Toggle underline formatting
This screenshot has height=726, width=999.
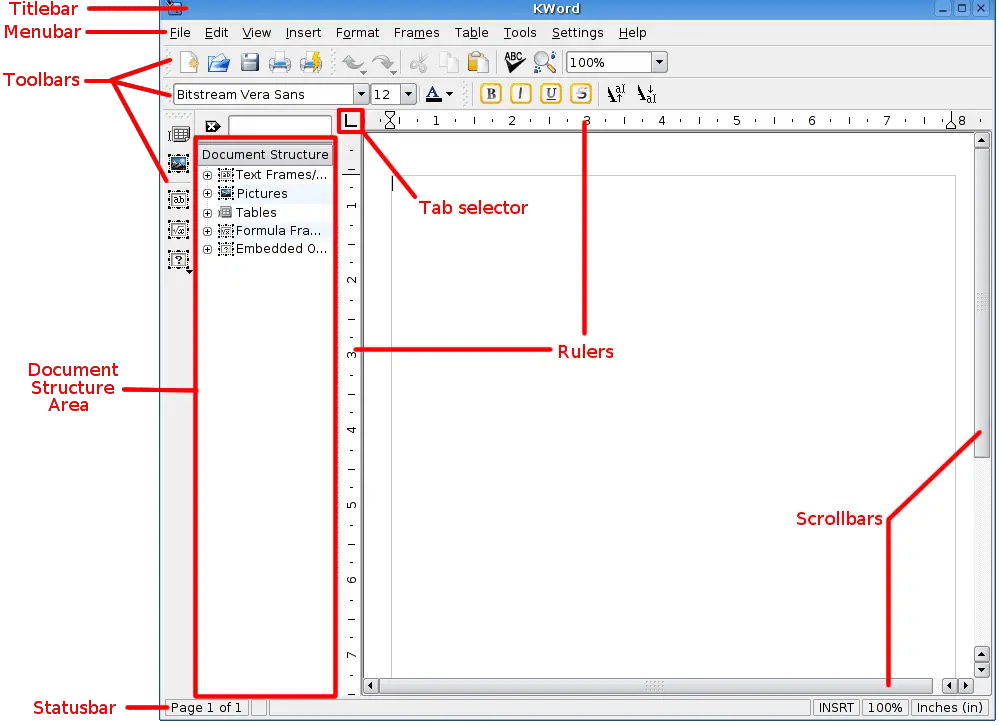coord(550,94)
